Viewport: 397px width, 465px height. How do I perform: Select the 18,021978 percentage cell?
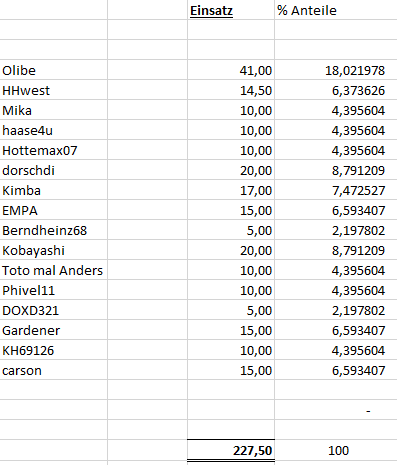coord(336,70)
